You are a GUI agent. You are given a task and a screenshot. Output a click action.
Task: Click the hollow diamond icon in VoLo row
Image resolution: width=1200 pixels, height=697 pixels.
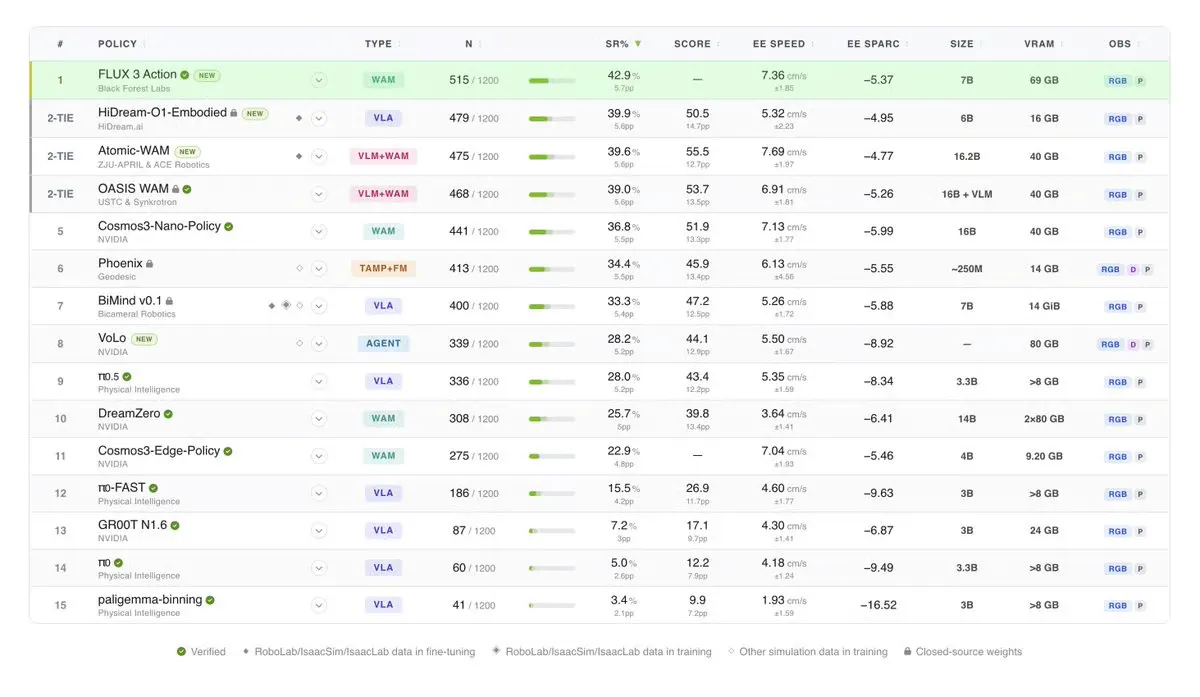click(299, 343)
